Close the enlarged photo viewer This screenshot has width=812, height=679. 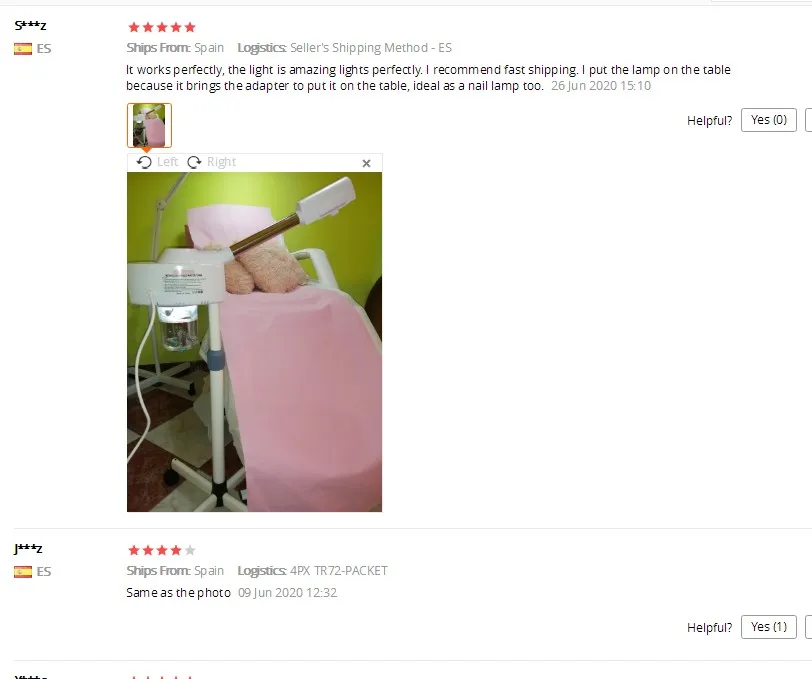tap(366, 163)
